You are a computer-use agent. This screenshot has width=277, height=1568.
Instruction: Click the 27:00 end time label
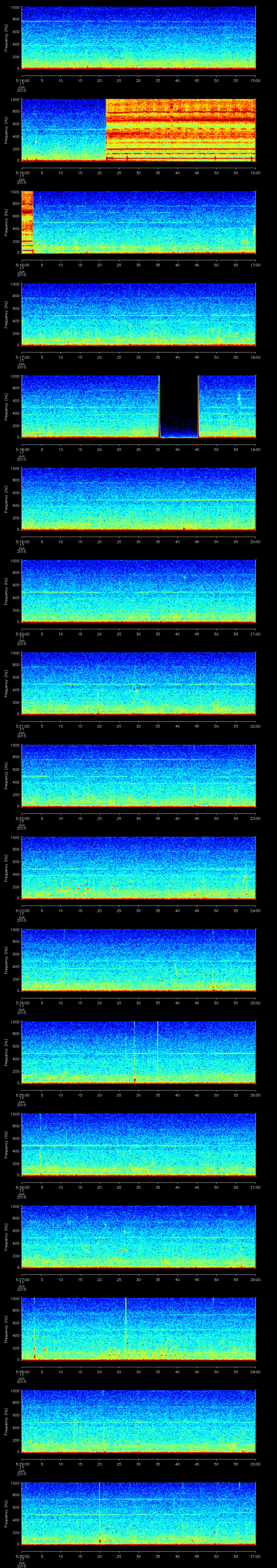[x=255, y=1187]
